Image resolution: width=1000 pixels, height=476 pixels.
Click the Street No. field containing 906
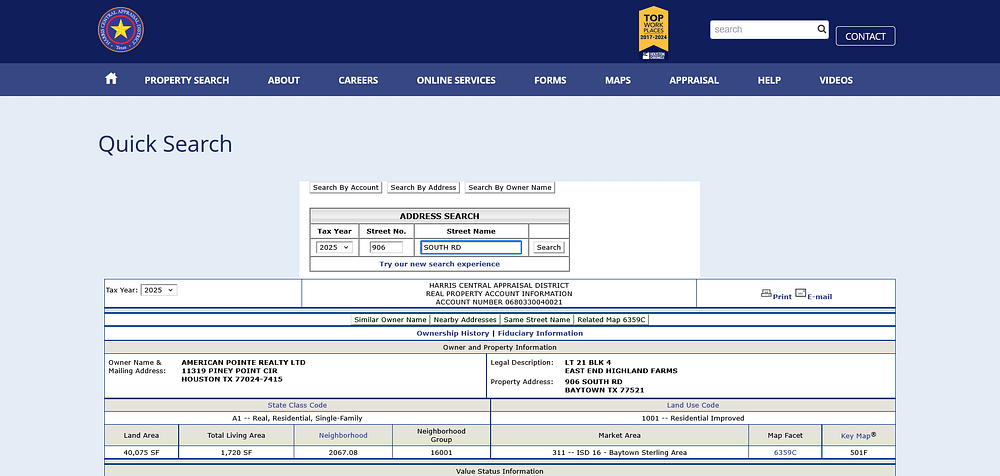pyautogui.click(x=386, y=248)
